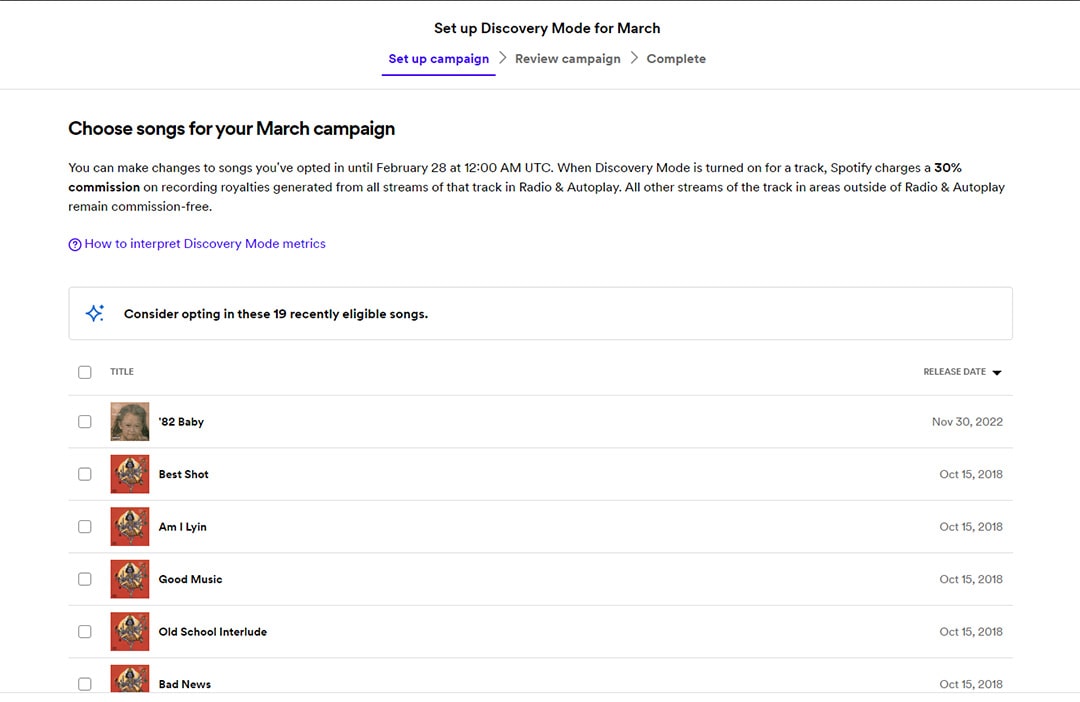Screen dimensions: 1080x702
Task: Click the release date in Bad News row
Action: (x=970, y=684)
